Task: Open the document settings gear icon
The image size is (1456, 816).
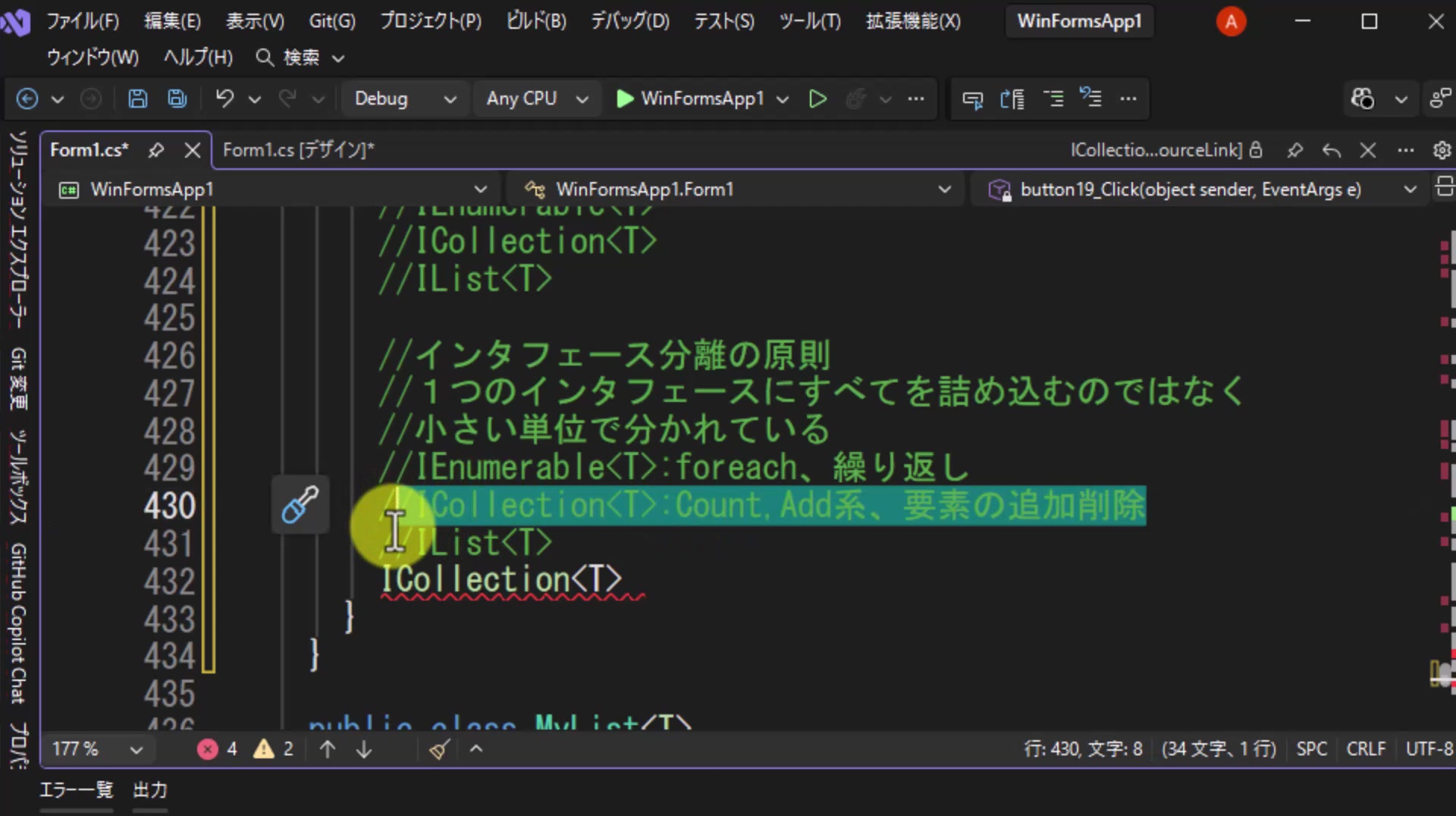Action: coord(1442,150)
